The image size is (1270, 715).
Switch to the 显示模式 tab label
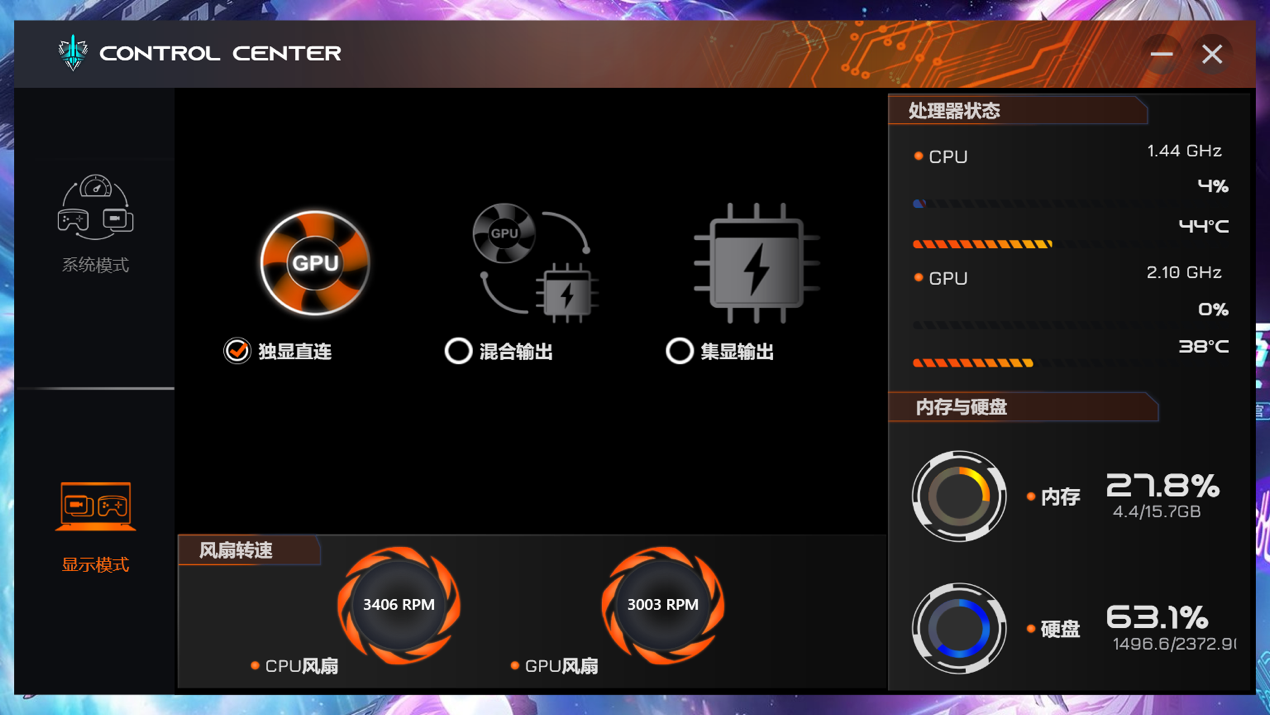click(96, 564)
